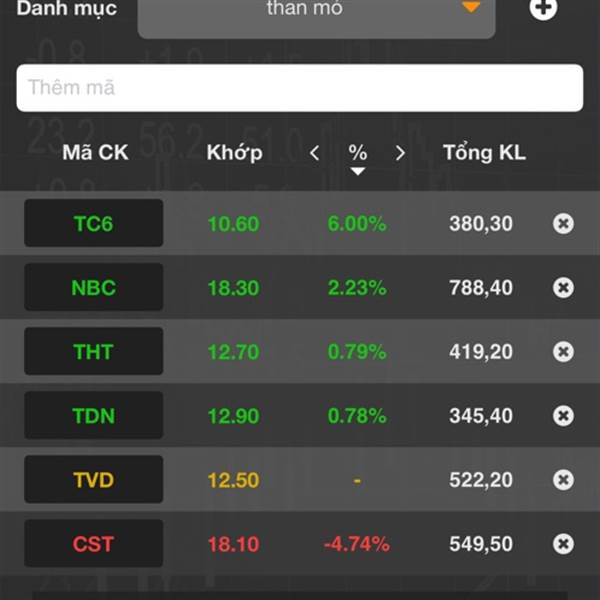The height and width of the screenshot is (600, 600).
Task: Open the NBC stock symbol button
Action: coord(94,287)
